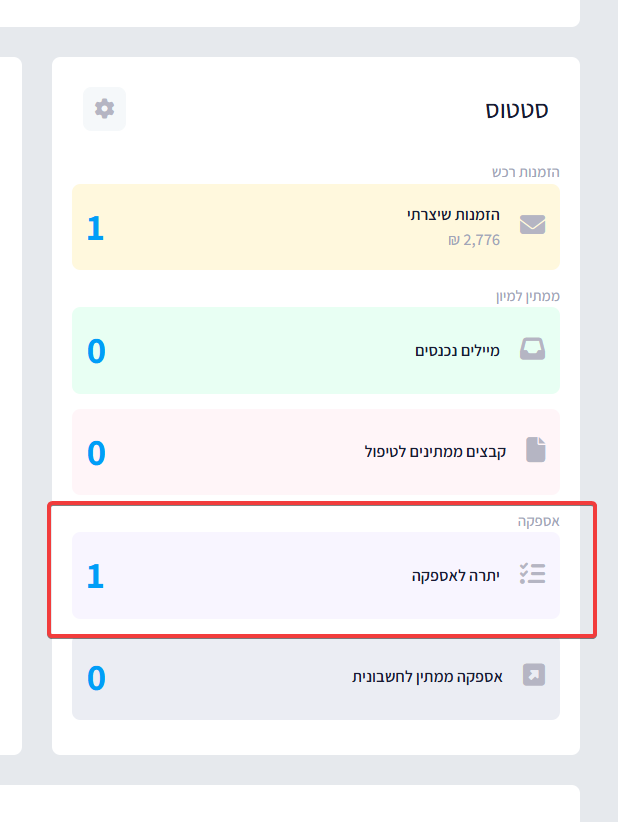Click the ממתין למיון section heading
Image resolution: width=618 pixels, height=822 pixels.
(527, 296)
